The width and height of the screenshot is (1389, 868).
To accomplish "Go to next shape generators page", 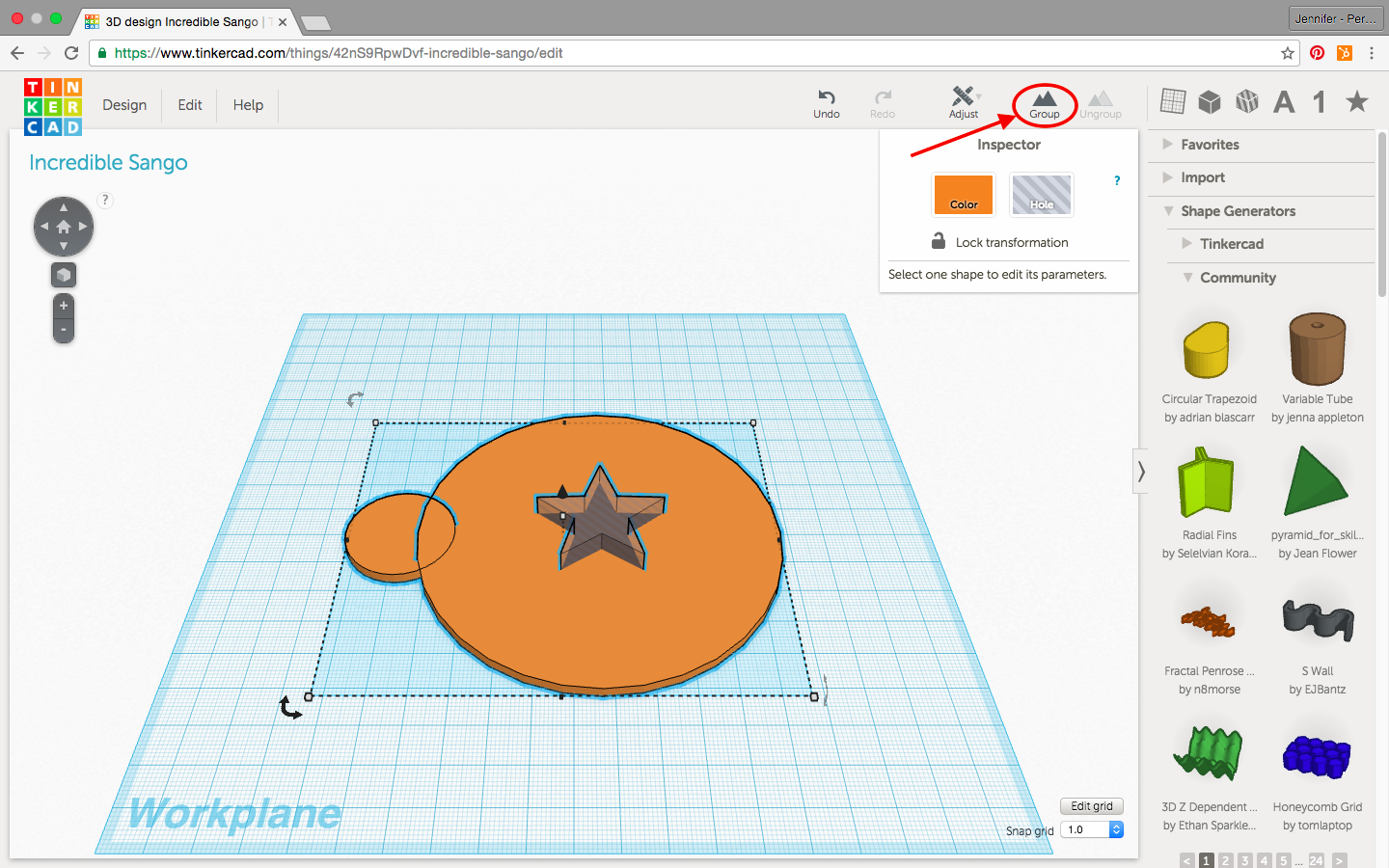I will tap(1339, 861).
